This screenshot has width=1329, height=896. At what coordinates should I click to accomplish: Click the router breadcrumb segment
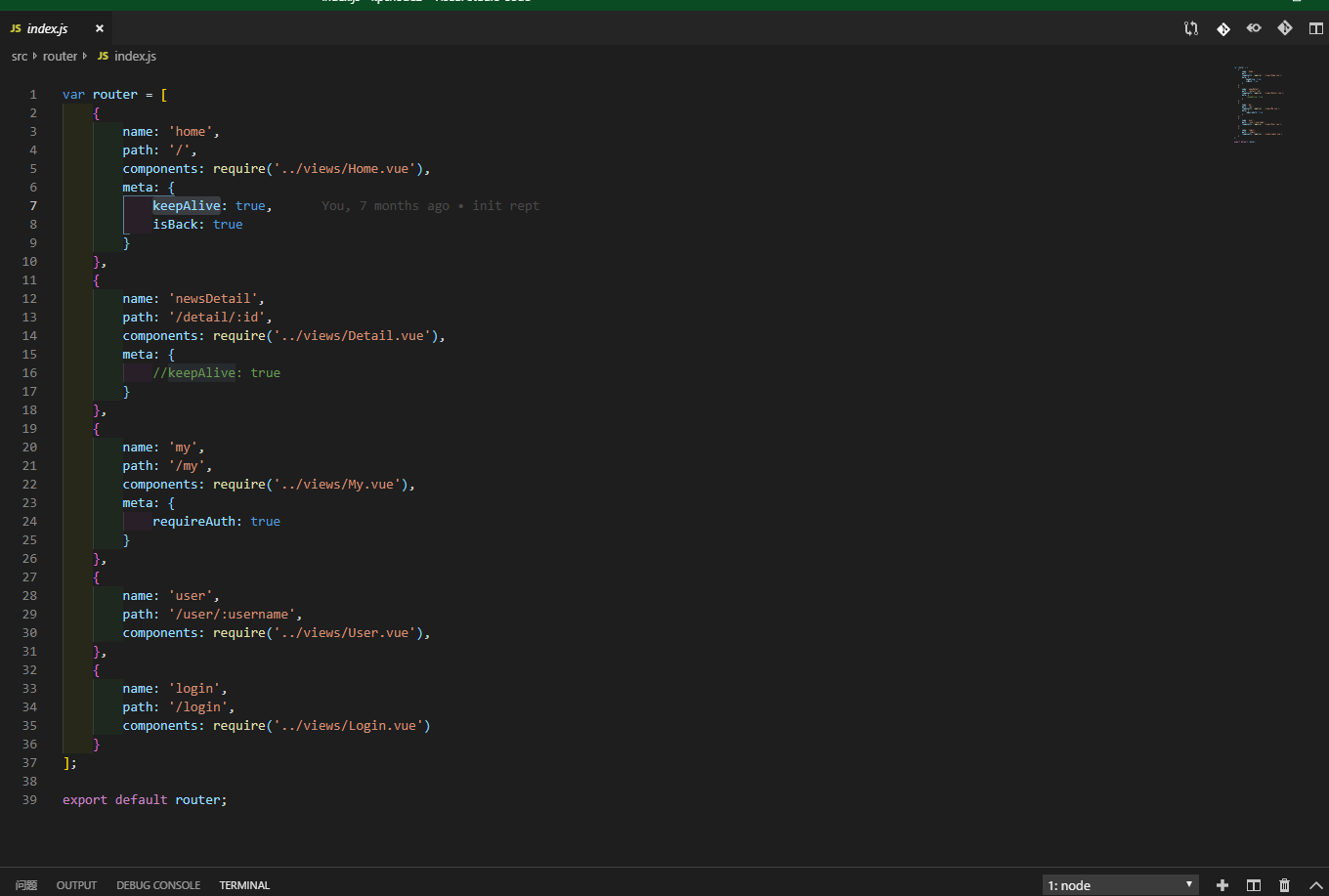(60, 57)
